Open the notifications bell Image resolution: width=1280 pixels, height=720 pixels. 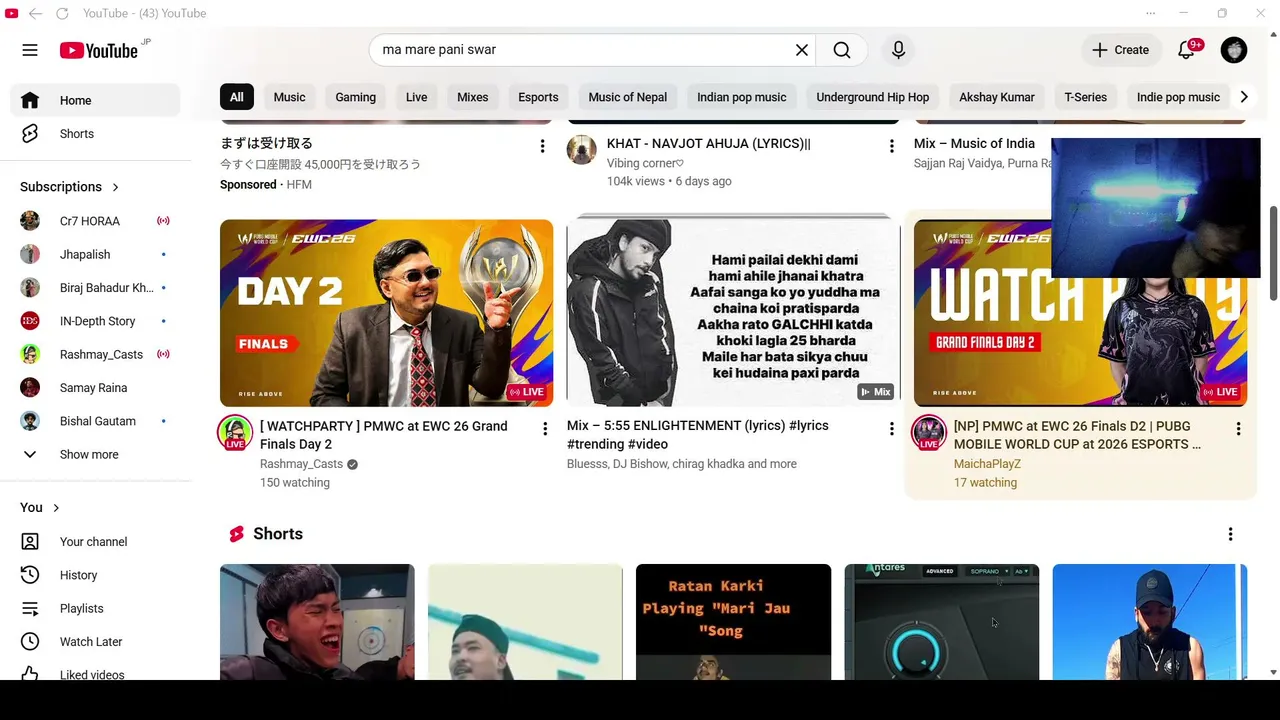(x=1186, y=50)
